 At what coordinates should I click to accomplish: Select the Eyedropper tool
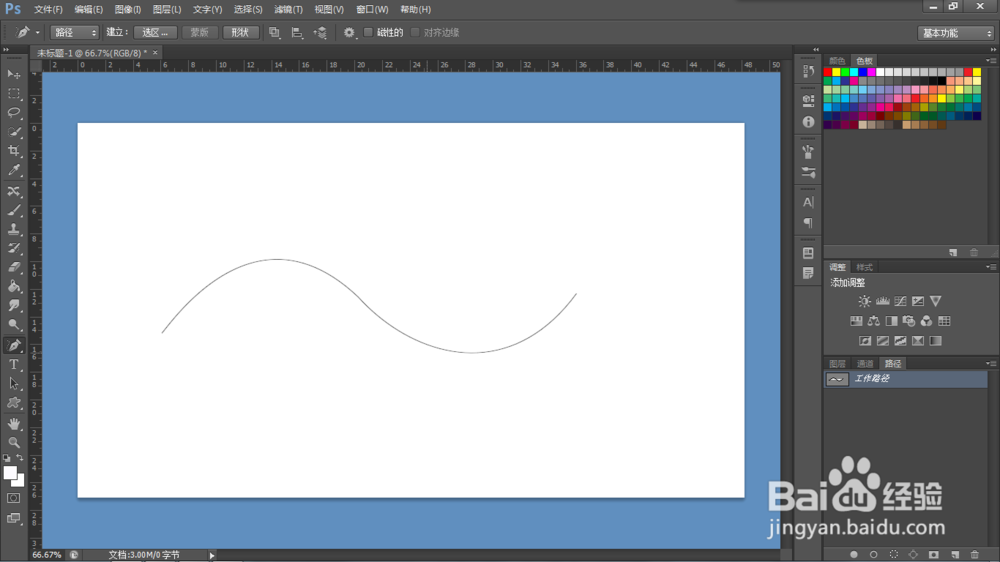pyautogui.click(x=13, y=170)
